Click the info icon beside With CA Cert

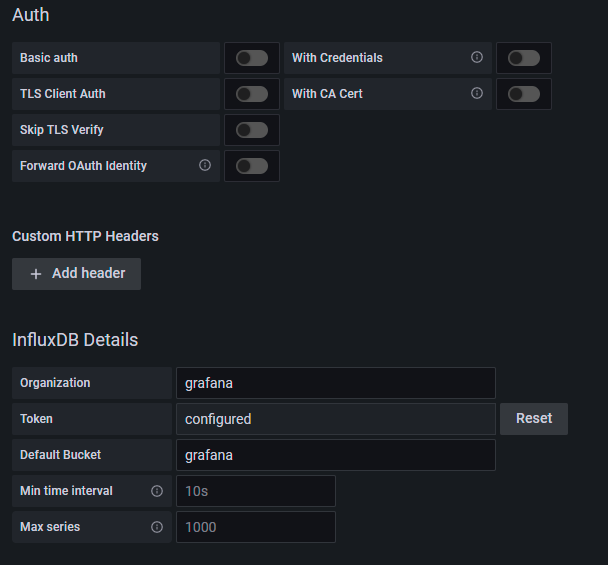tap(477, 94)
